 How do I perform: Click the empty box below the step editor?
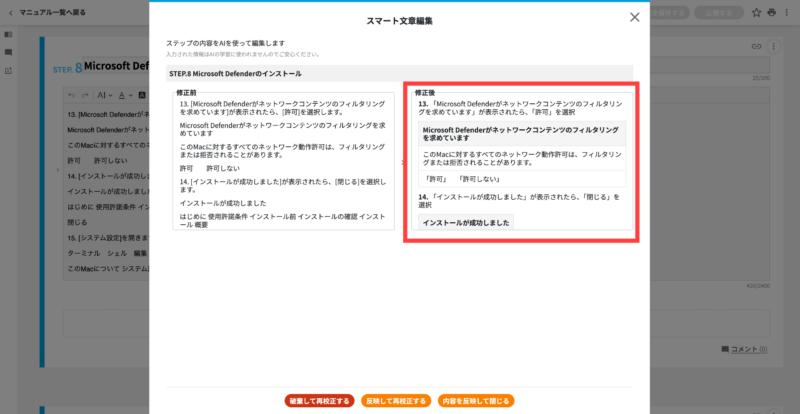click(x=416, y=324)
